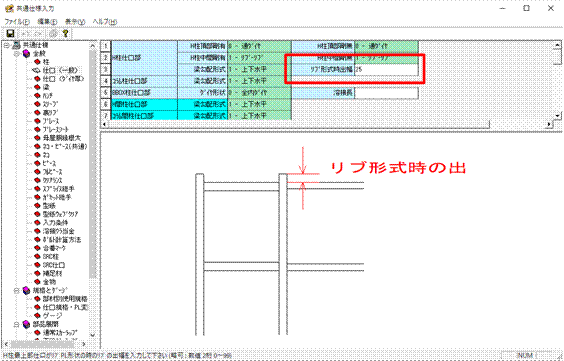Select the 共通仕様 root node icon
The image size is (564, 361).
pyautogui.click(x=16, y=45)
